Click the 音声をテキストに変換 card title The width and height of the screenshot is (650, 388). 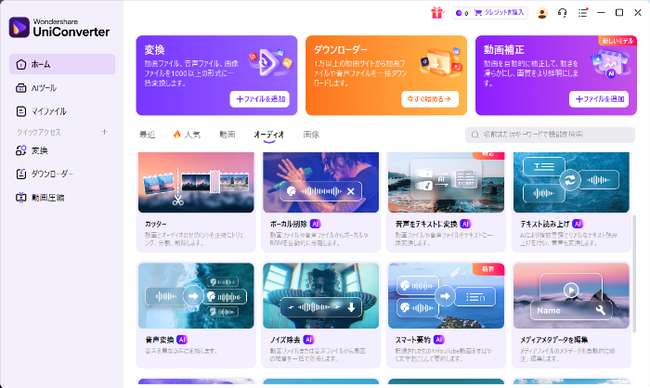(x=426, y=224)
